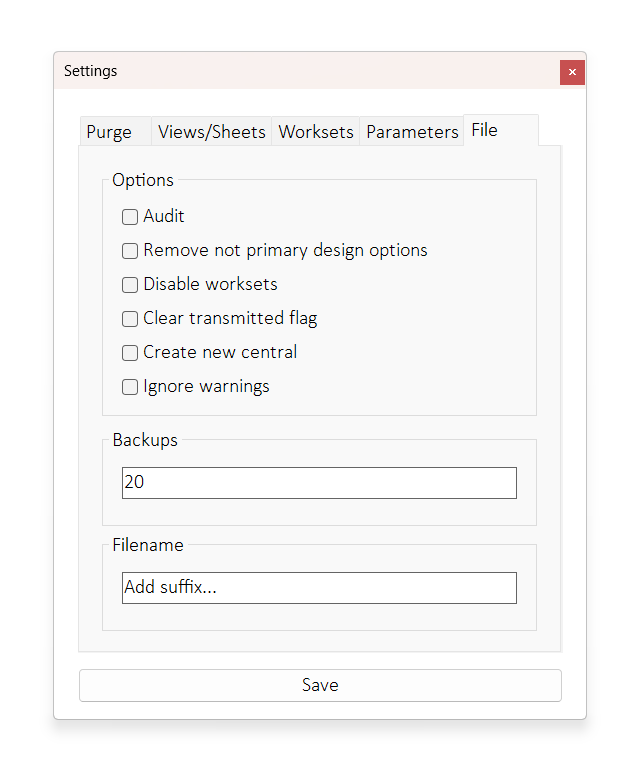Focus the Add suffix filename field

tap(319, 588)
